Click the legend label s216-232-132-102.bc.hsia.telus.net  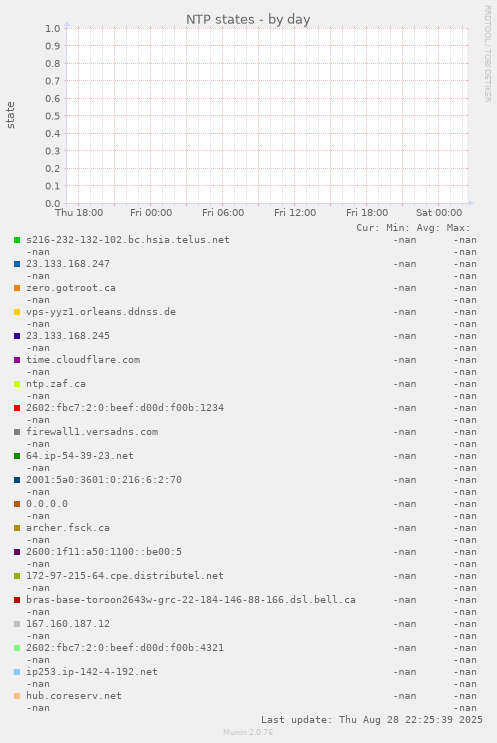tap(128, 240)
